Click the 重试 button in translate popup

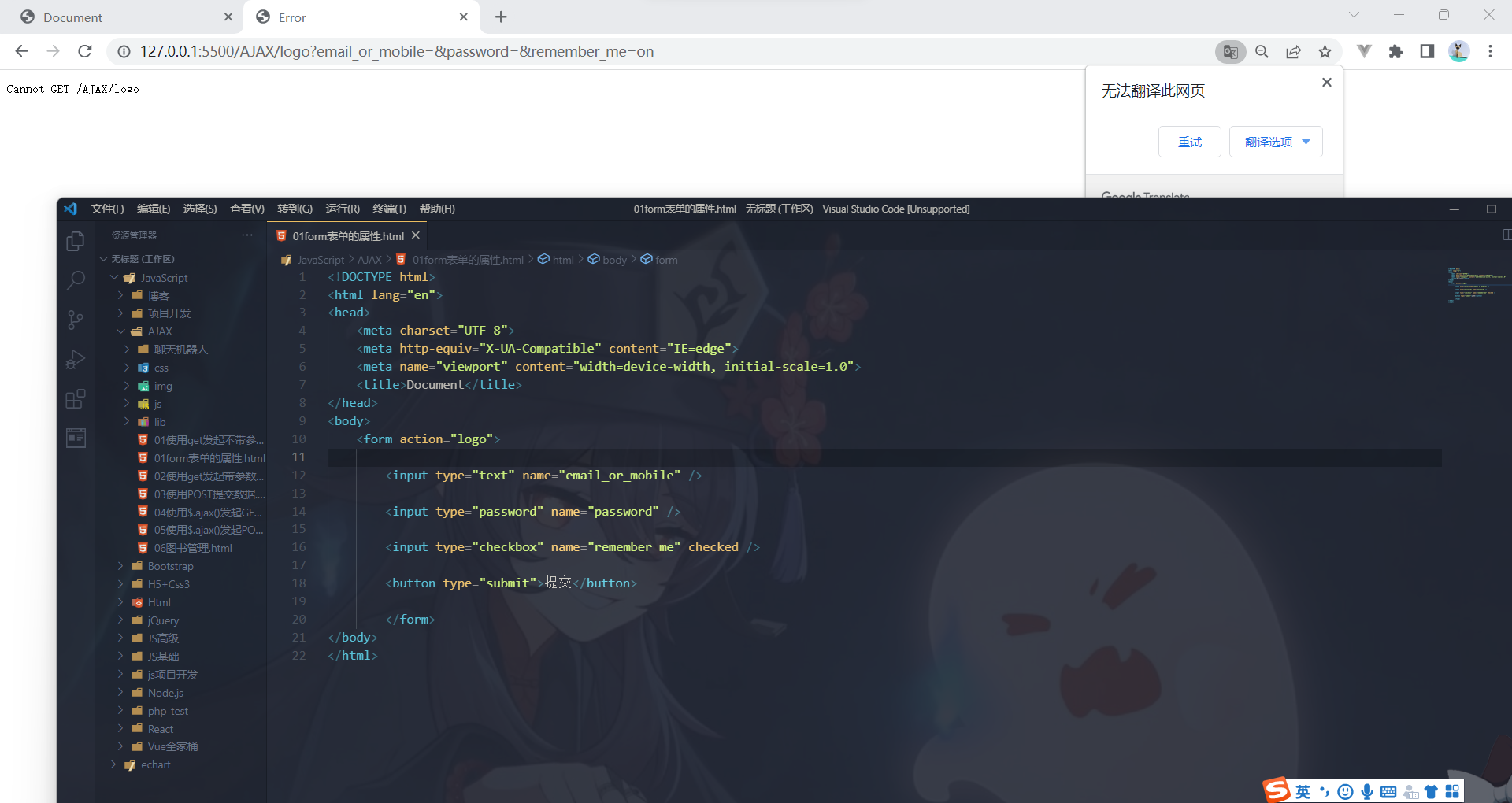(x=1189, y=142)
